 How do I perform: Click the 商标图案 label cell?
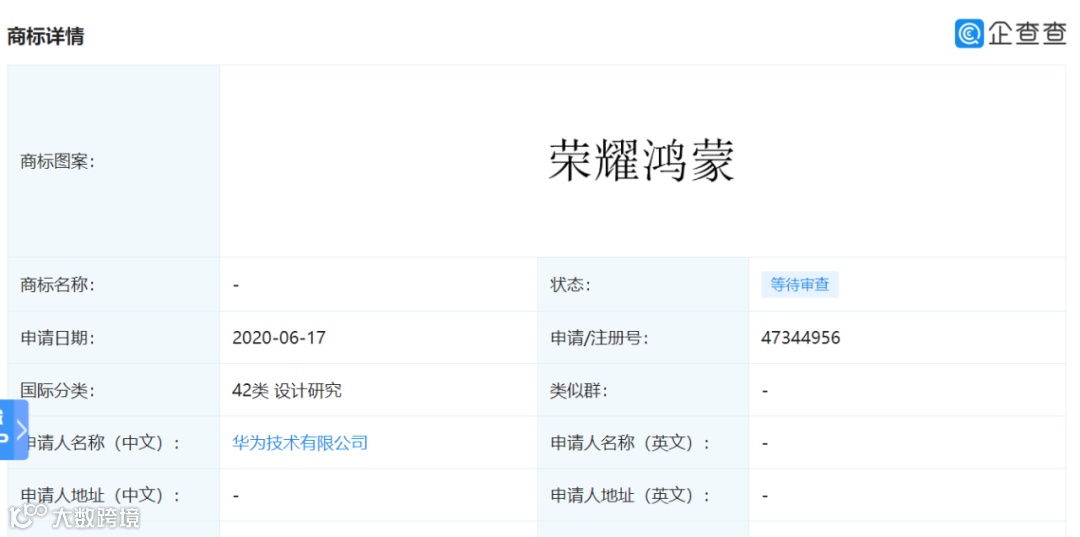click(114, 162)
